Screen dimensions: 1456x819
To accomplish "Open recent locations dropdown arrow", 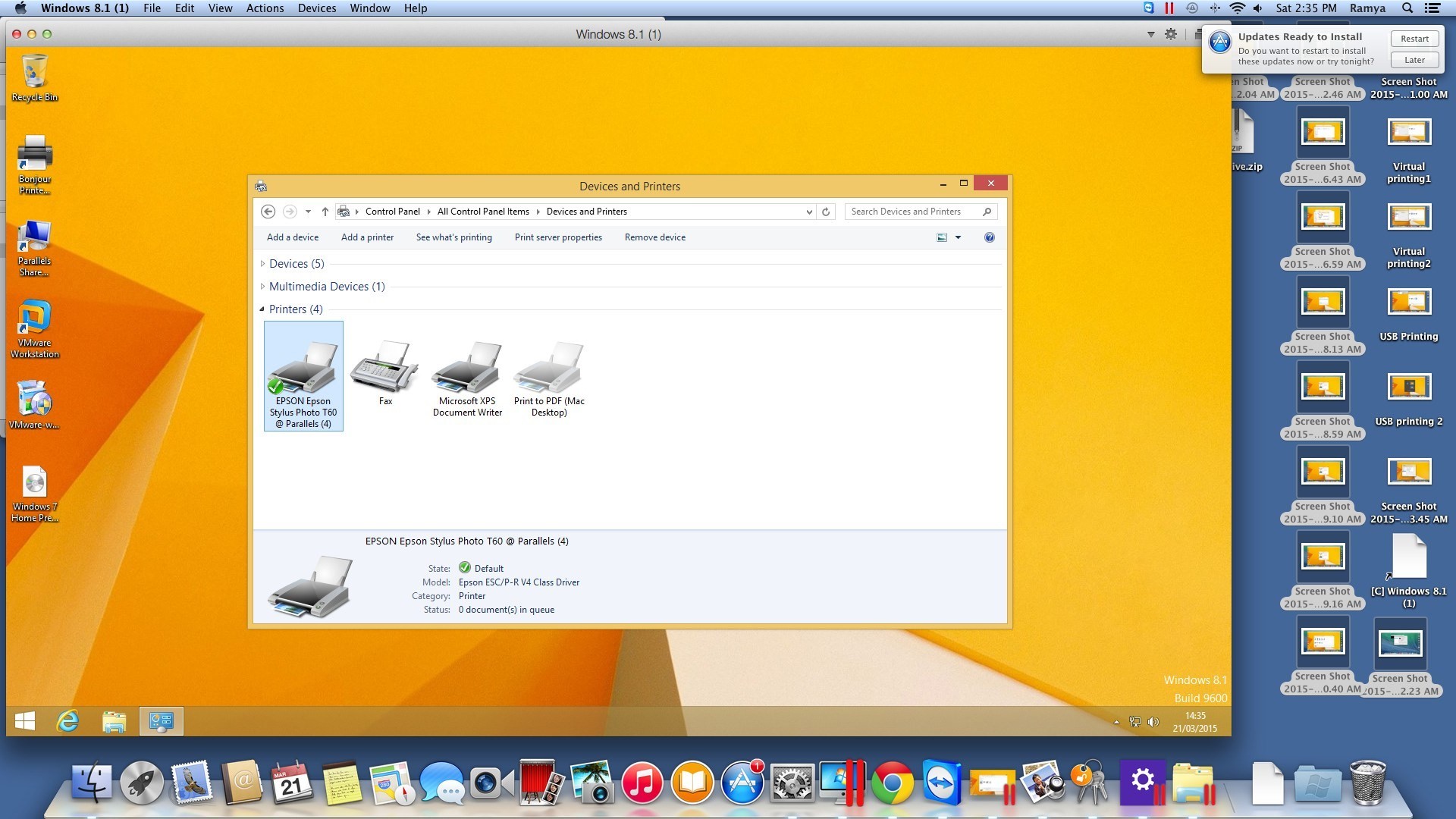I will click(308, 212).
